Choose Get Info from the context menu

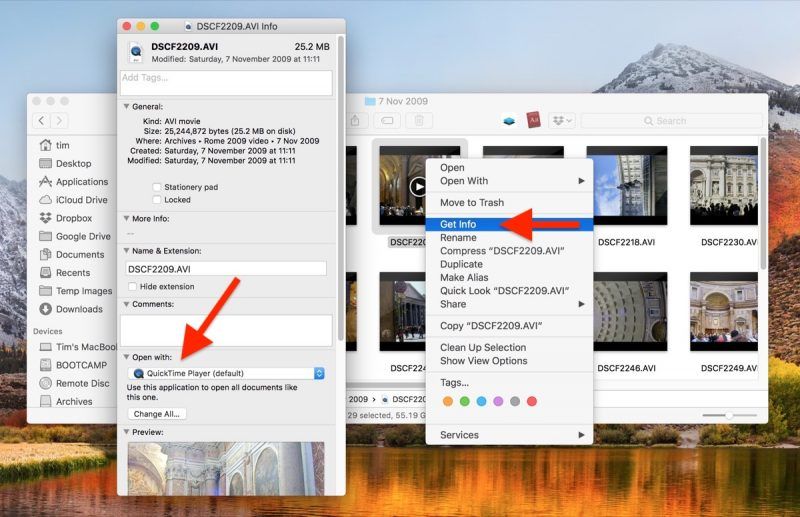458,224
